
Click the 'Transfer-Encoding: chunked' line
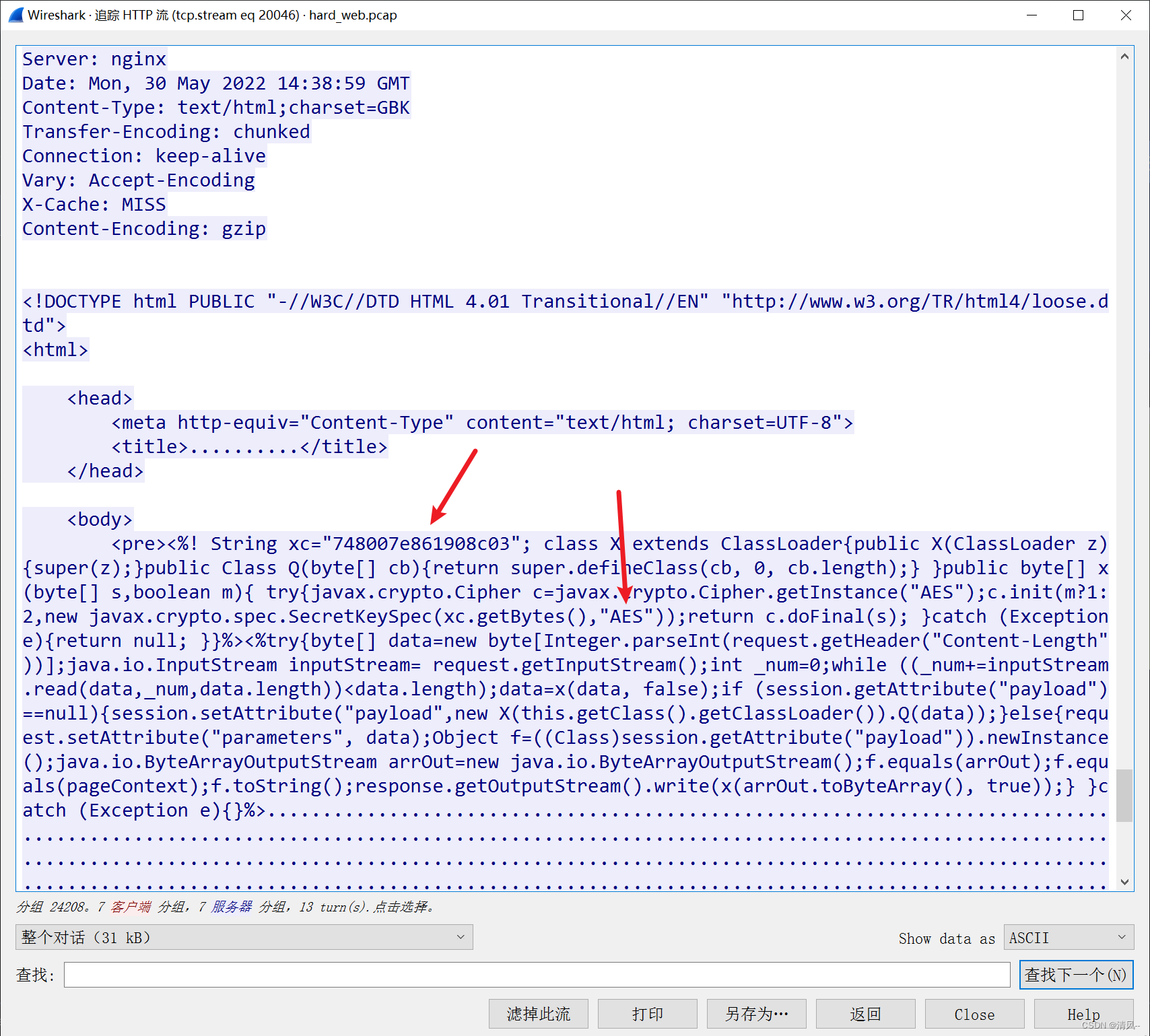click(x=166, y=132)
